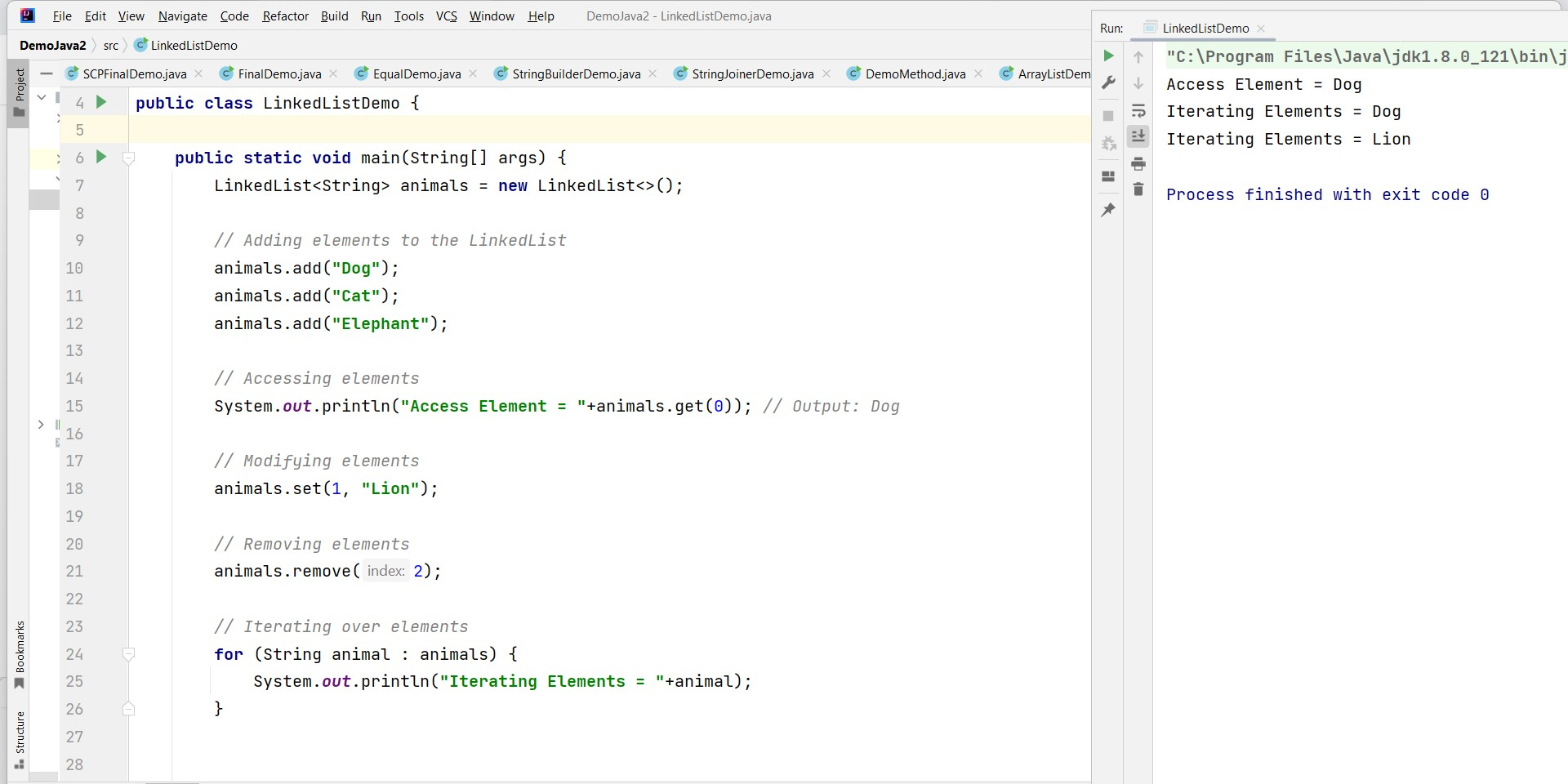Image resolution: width=1568 pixels, height=784 pixels.
Task: Click the print console output icon
Action: (x=1138, y=164)
